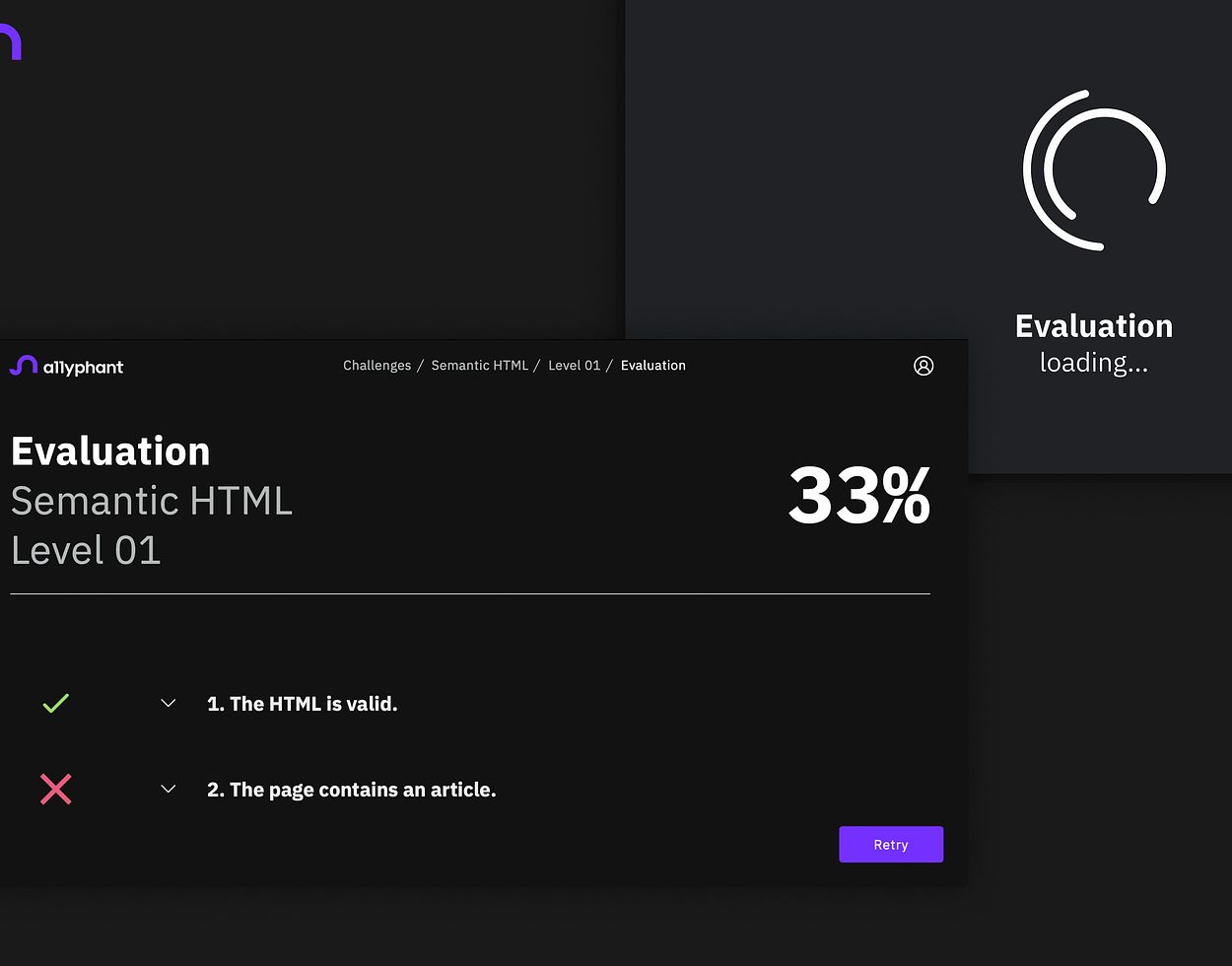Screen dimensions: 1232x966
Task: Select the Evaluation breadcrumb item
Action: 652,366
